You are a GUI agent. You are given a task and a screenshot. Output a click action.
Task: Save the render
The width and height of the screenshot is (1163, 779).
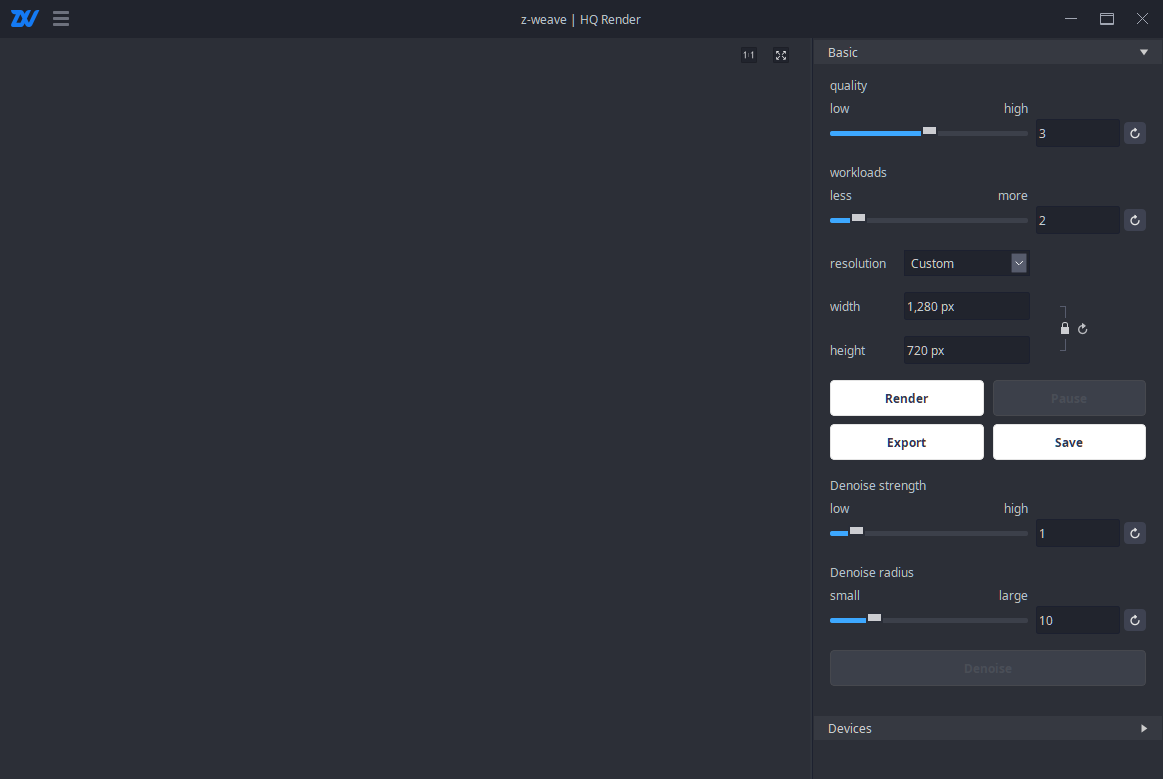[1069, 442]
